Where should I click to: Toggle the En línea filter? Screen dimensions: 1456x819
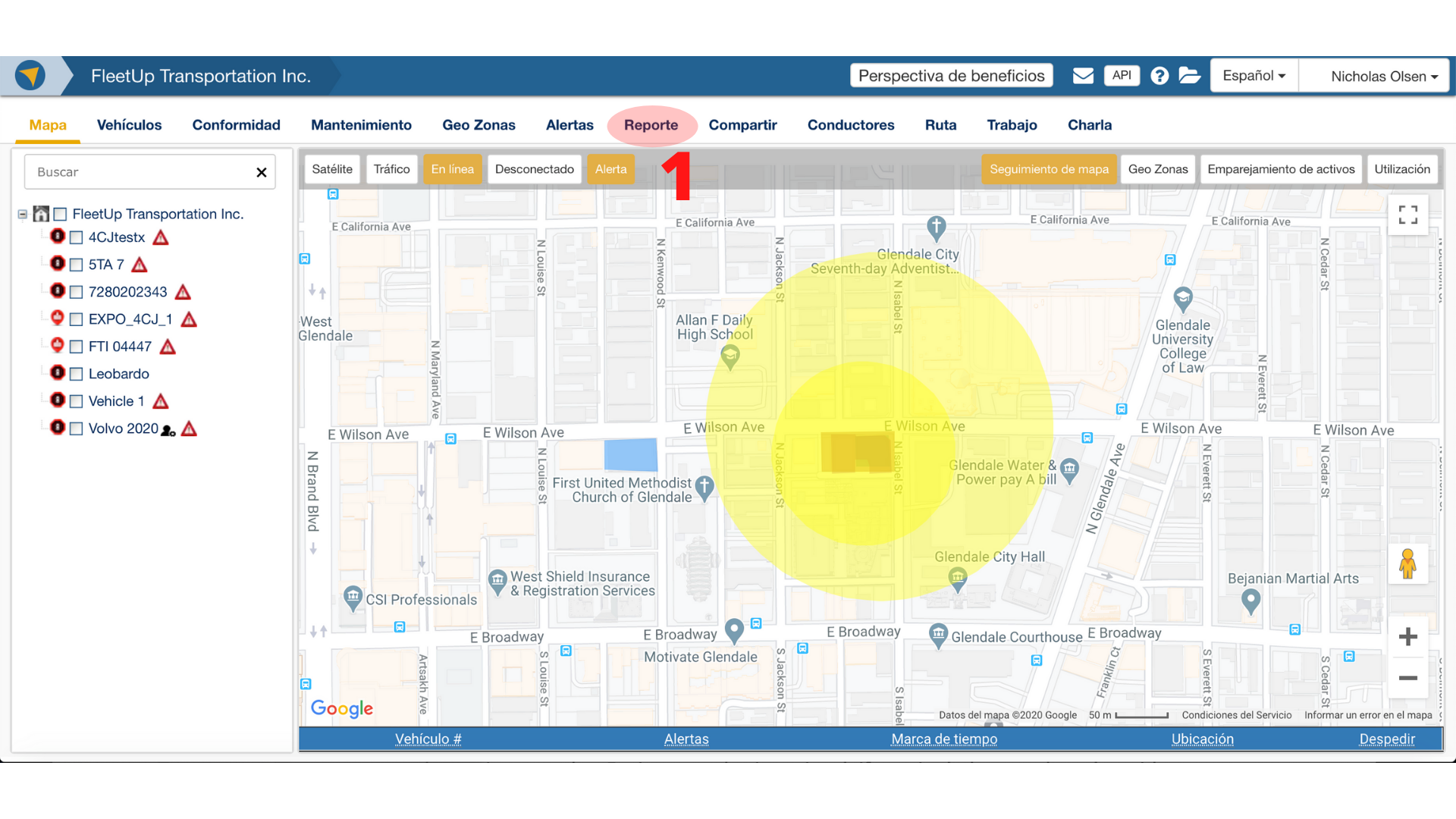(453, 169)
